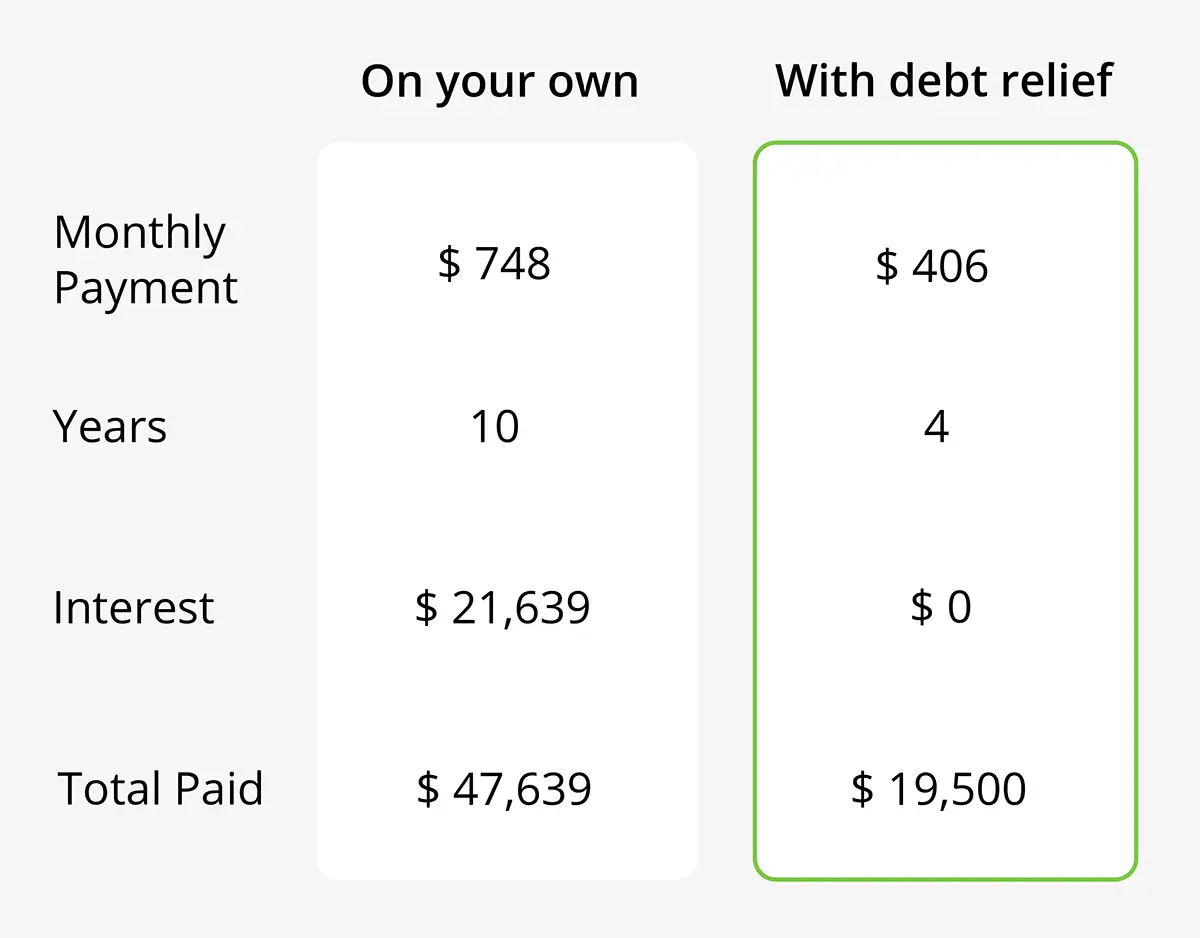Click the 'With debt relief' column heading

click(943, 80)
